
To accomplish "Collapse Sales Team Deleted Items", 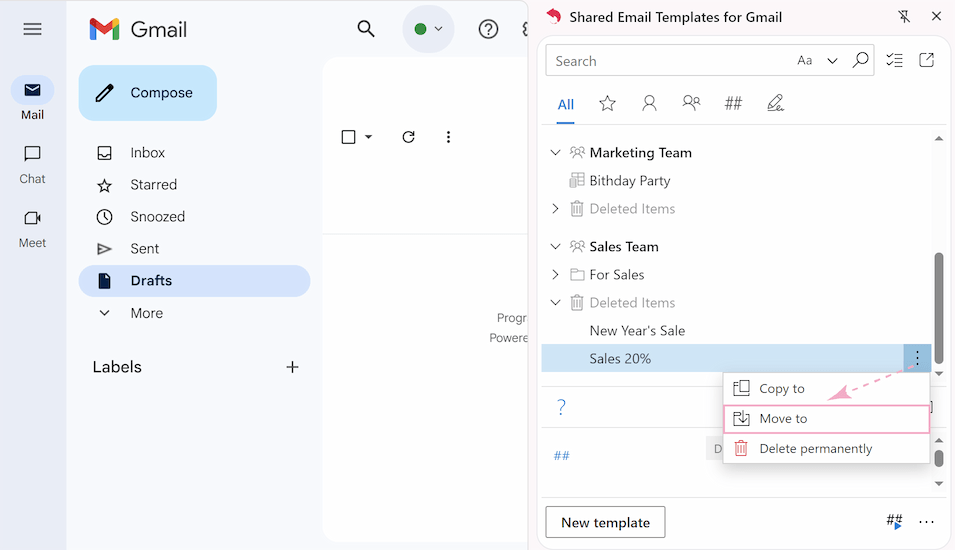I will click(555, 302).
